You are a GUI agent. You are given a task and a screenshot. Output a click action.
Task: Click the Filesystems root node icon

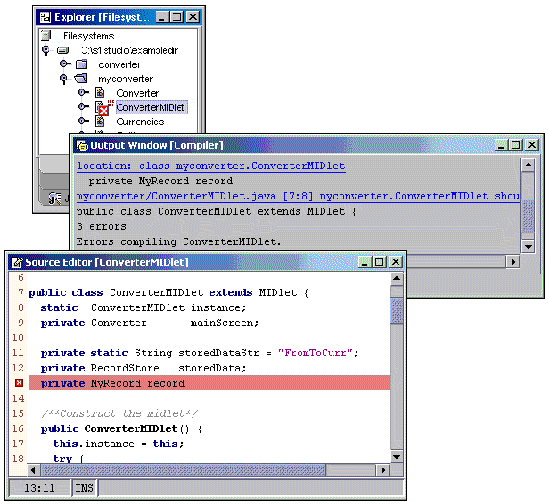(46, 35)
